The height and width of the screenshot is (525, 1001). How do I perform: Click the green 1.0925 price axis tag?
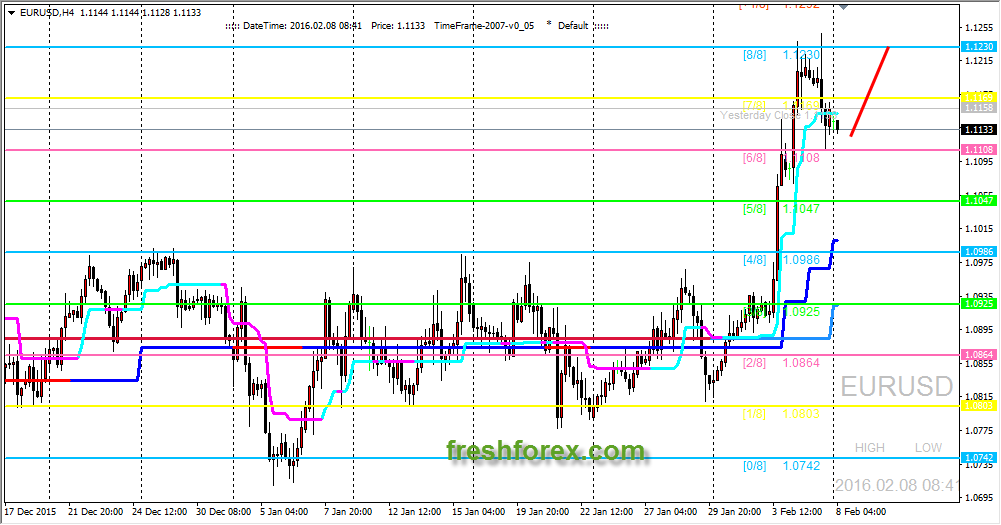pos(978,303)
